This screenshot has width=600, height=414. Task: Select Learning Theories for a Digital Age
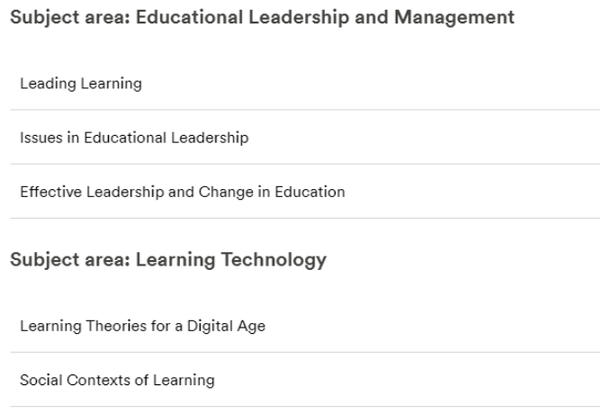pos(142,326)
